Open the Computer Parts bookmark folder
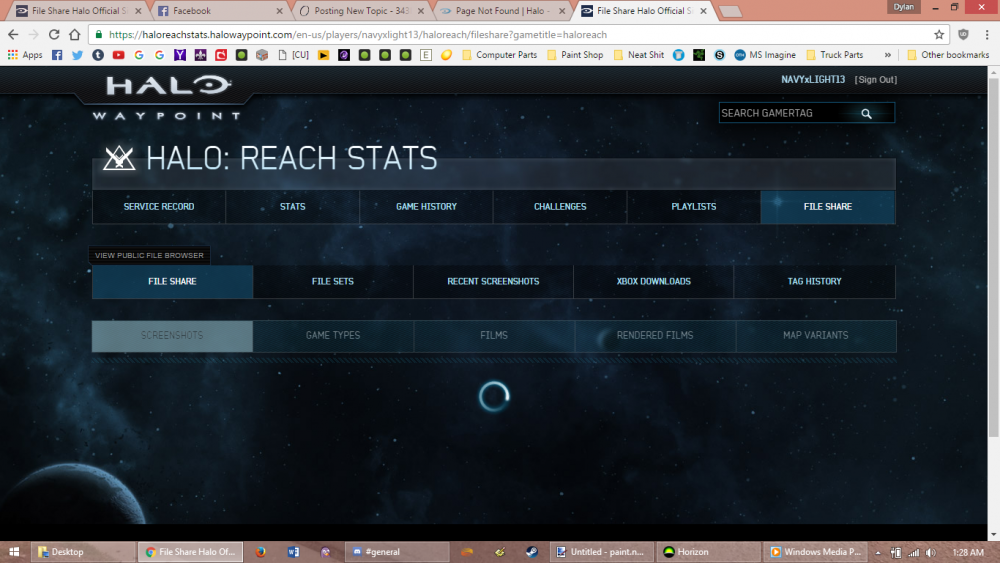1000x563 pixels. [499, 55]
